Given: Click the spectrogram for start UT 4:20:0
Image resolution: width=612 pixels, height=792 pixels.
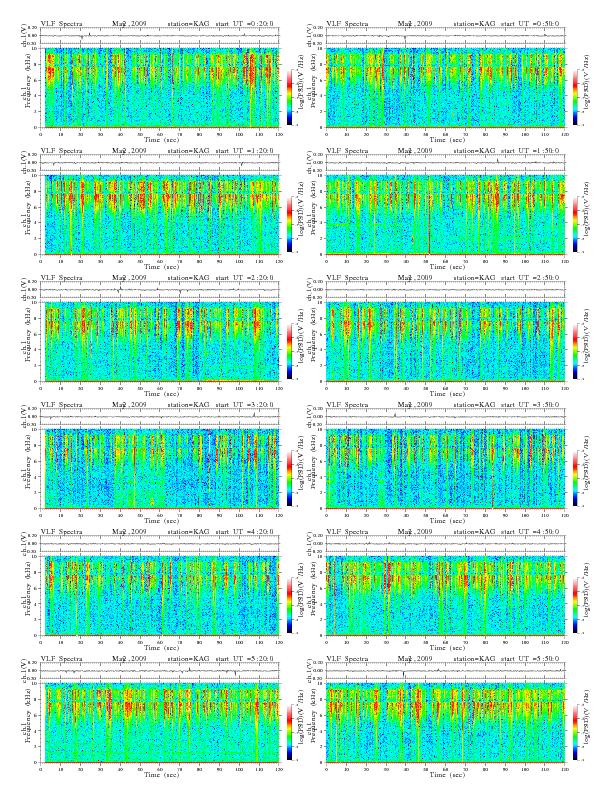Looking at the screenshot, I should tap(160, 596).
